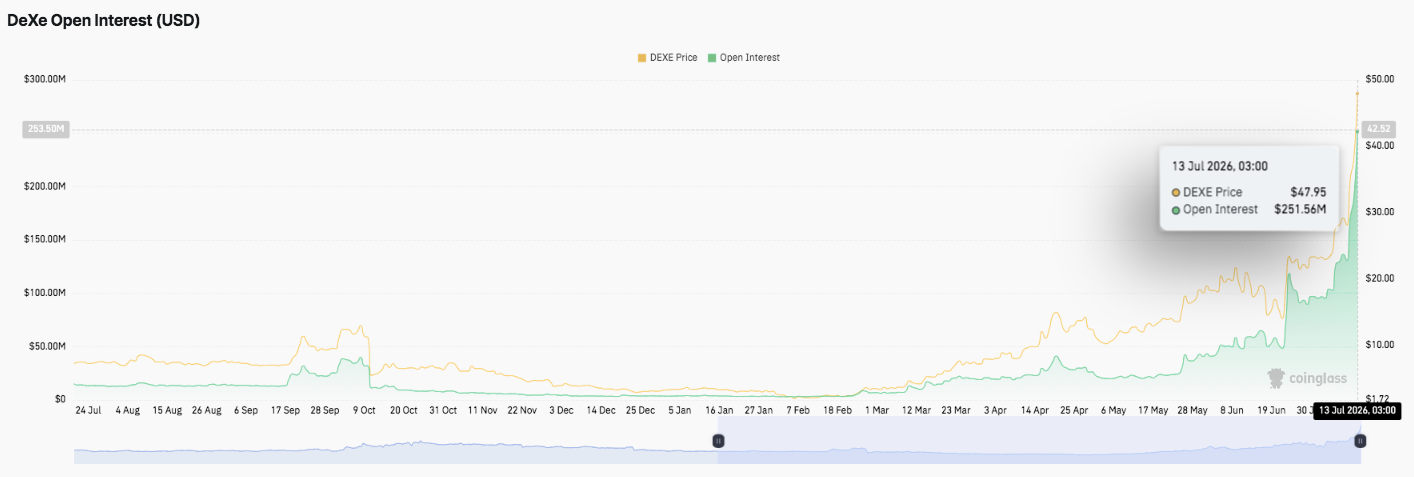Click the $300.00M y-axis label
Image resolution: width=1414 pixels, height=477 pixels.
click(x=45, y=79)
